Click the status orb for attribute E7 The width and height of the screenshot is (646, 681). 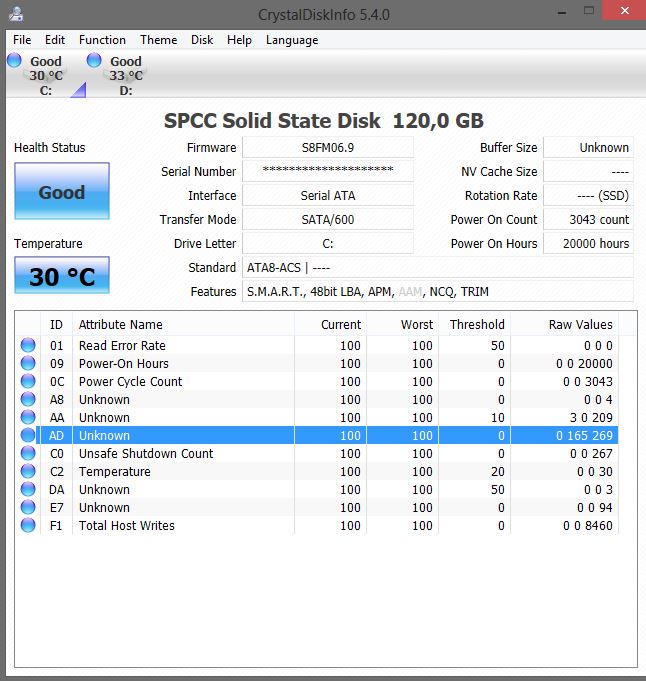coord(28,507)
